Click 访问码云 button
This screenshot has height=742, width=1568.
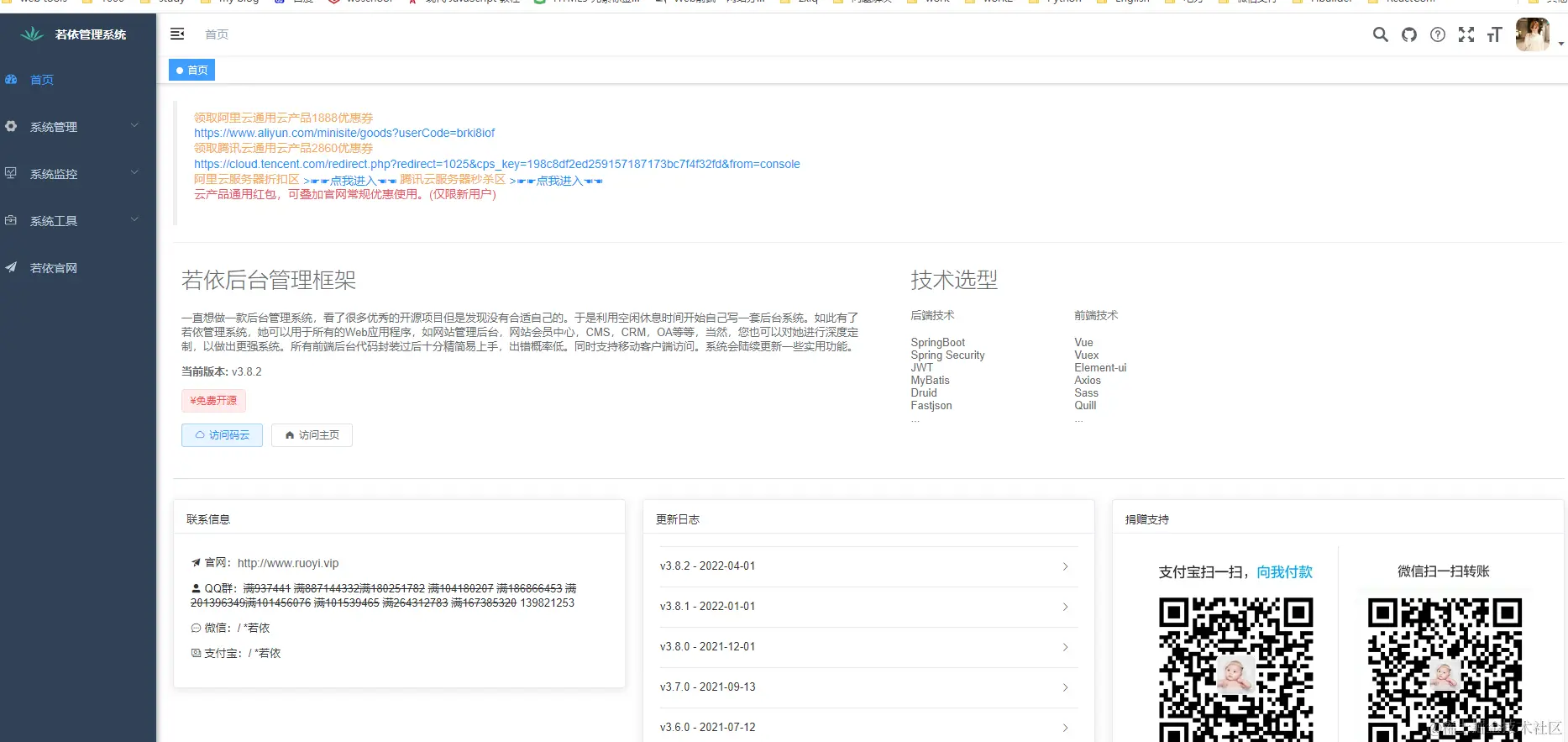coord(222,435)
